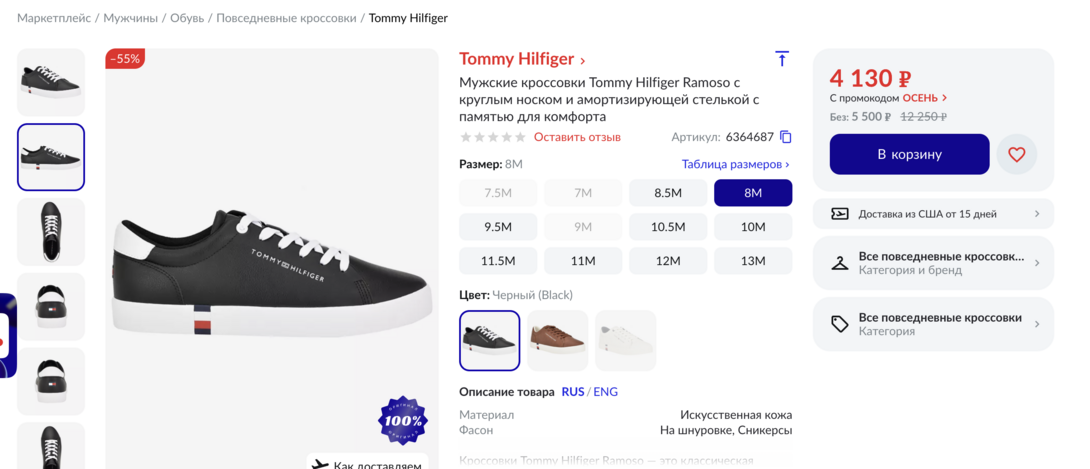The width and height of the screenshot is (1090, 469).
Task: Click the share upload icon
Action: (x=782, y=59)
